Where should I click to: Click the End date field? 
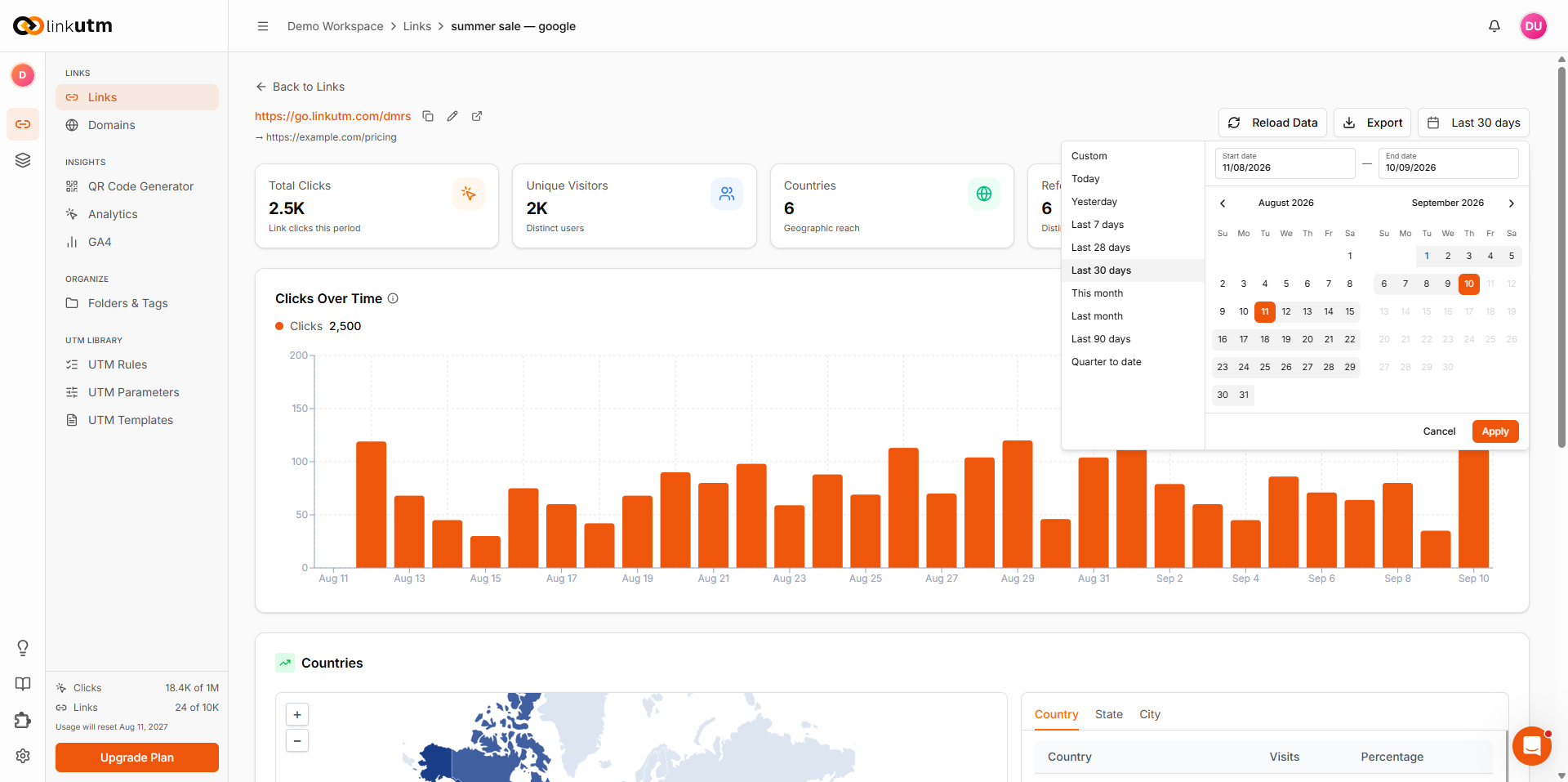click(x=1449, y=163)
